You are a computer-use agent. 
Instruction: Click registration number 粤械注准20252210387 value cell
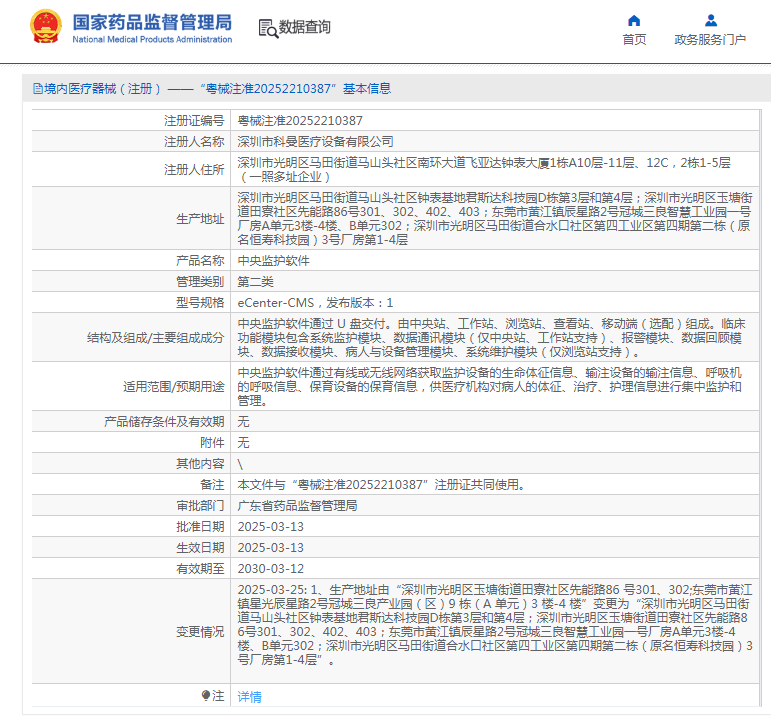coord(299,120)
